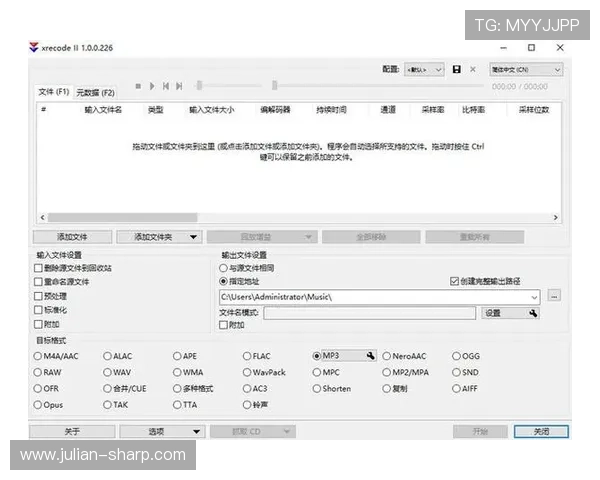Choose WAV target format
600x480 pixels.
(107, 372)
